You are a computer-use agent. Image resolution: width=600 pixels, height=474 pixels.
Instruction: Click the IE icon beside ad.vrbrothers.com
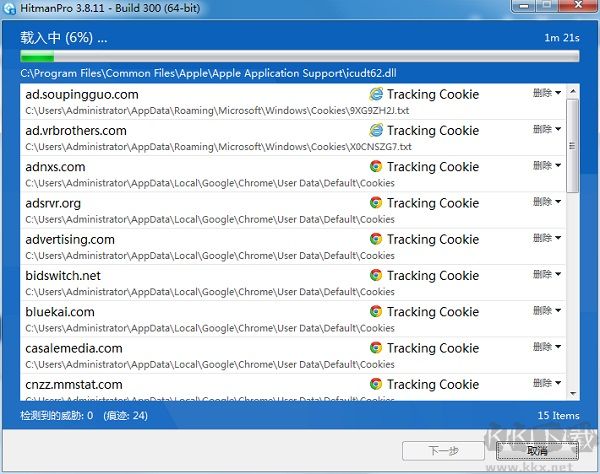[376, 130]
